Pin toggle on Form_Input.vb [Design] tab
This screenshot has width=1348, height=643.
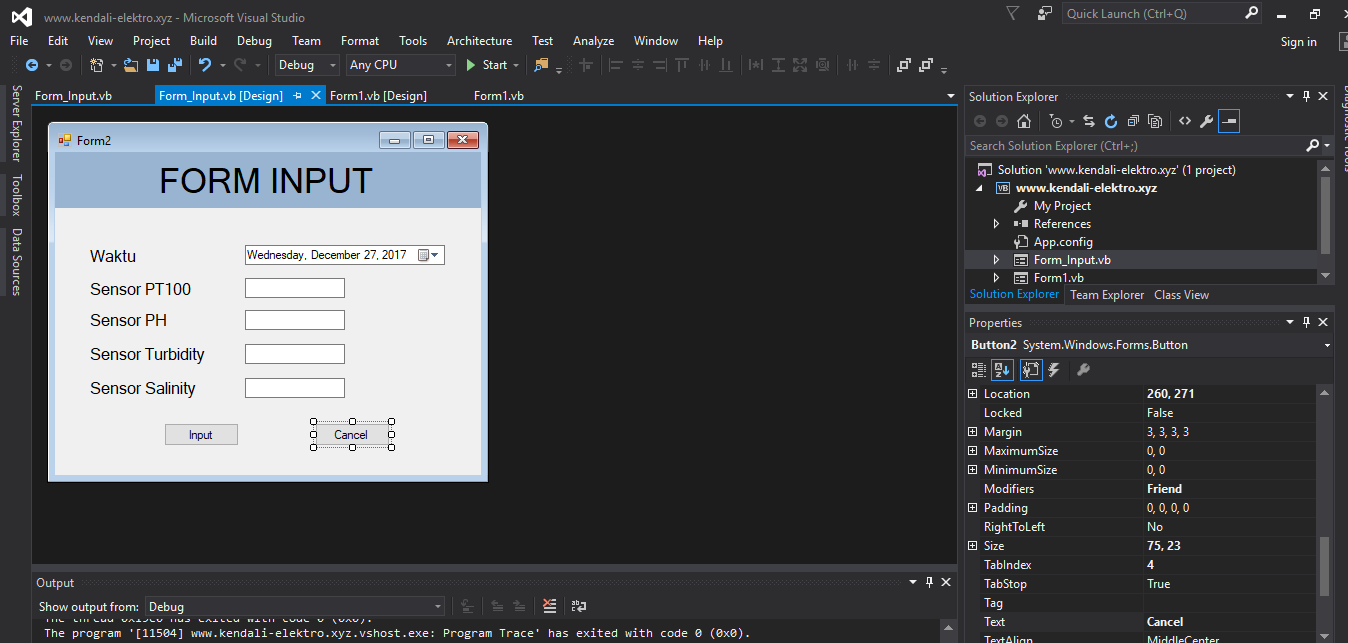point(297,96)
